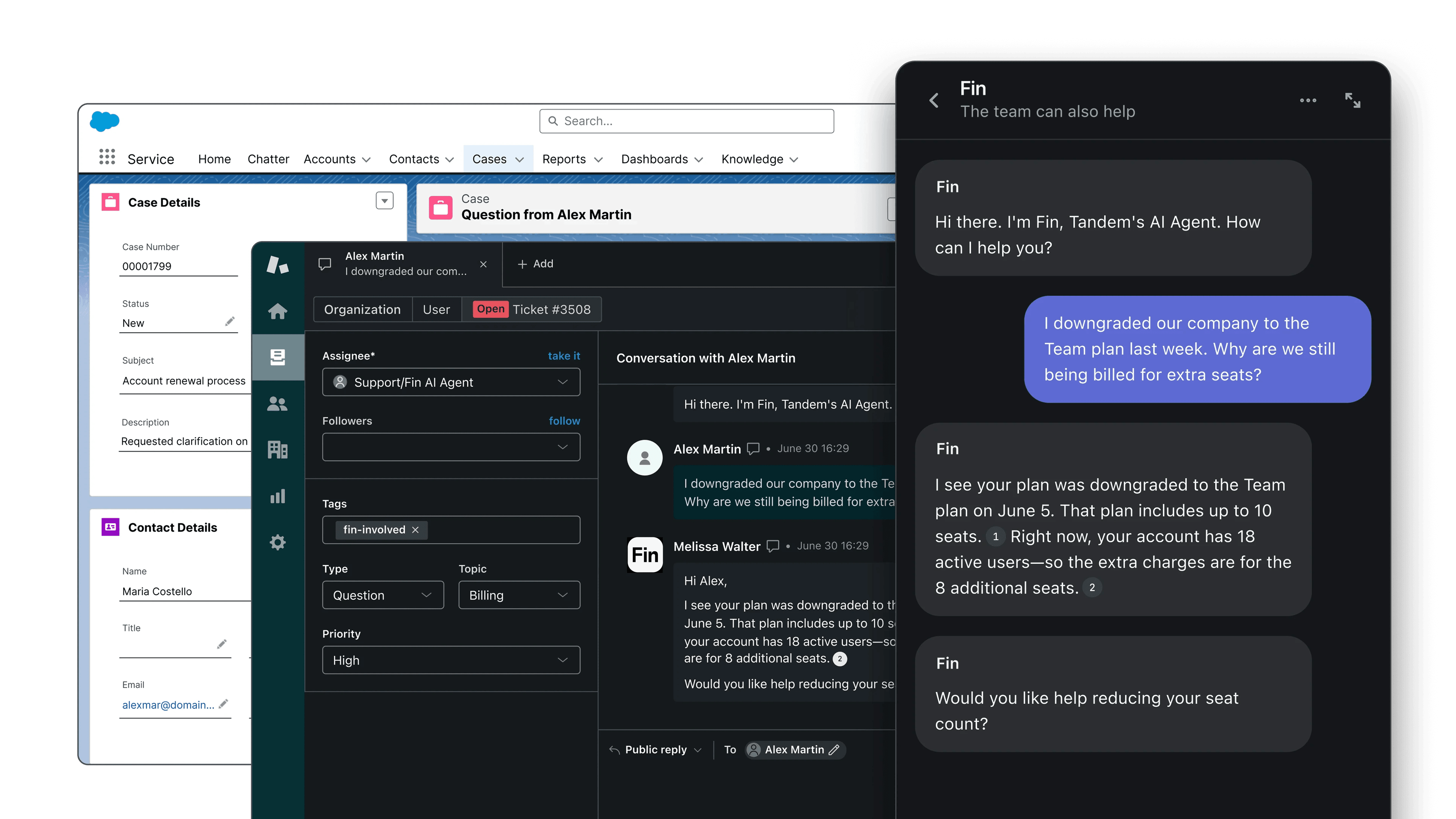The image size is (1456, 819).
Task: Remove the fin-involved tag
Action: coord(416,530)
